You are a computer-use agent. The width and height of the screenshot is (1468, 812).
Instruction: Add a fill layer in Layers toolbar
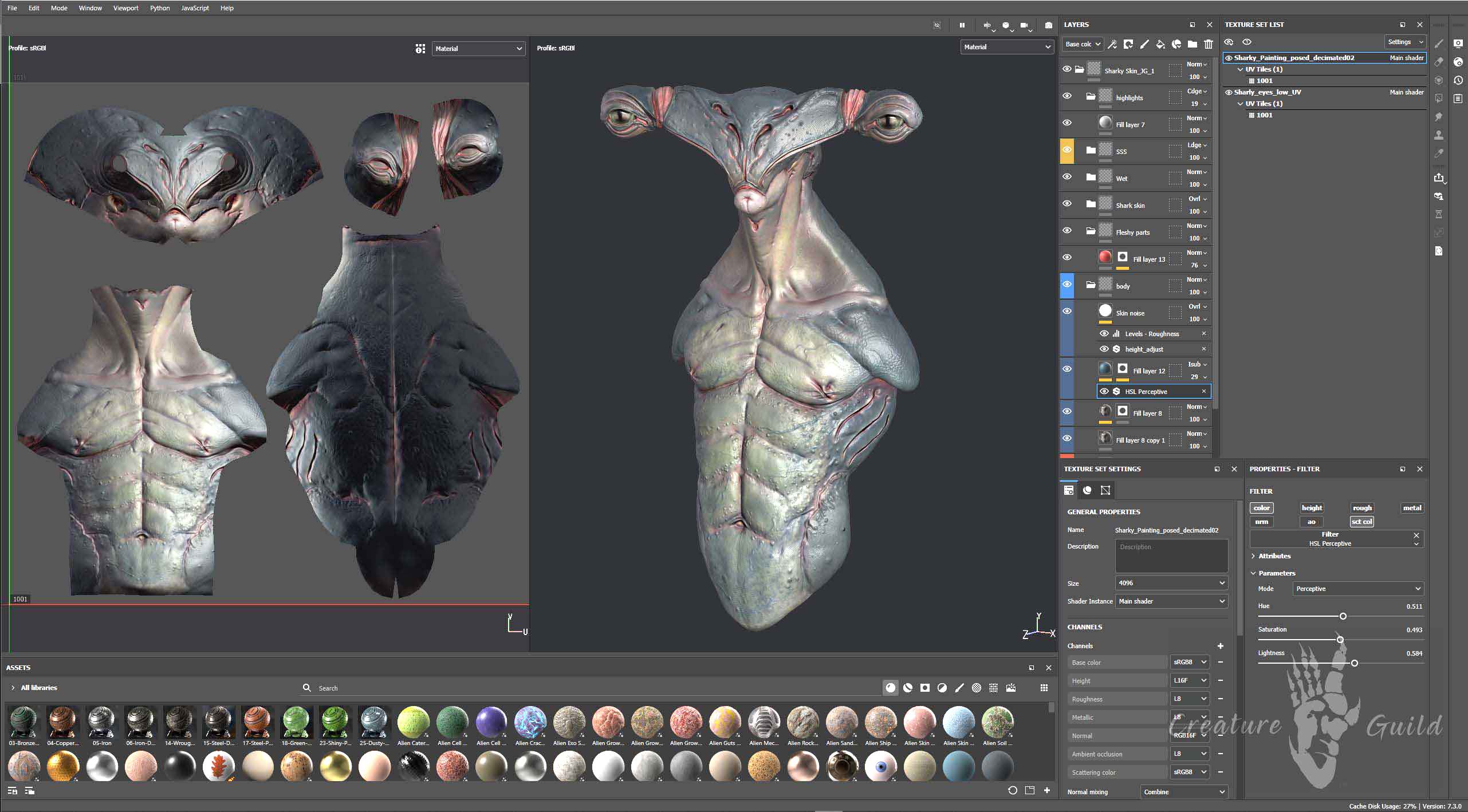click(x=1160, y=44)
